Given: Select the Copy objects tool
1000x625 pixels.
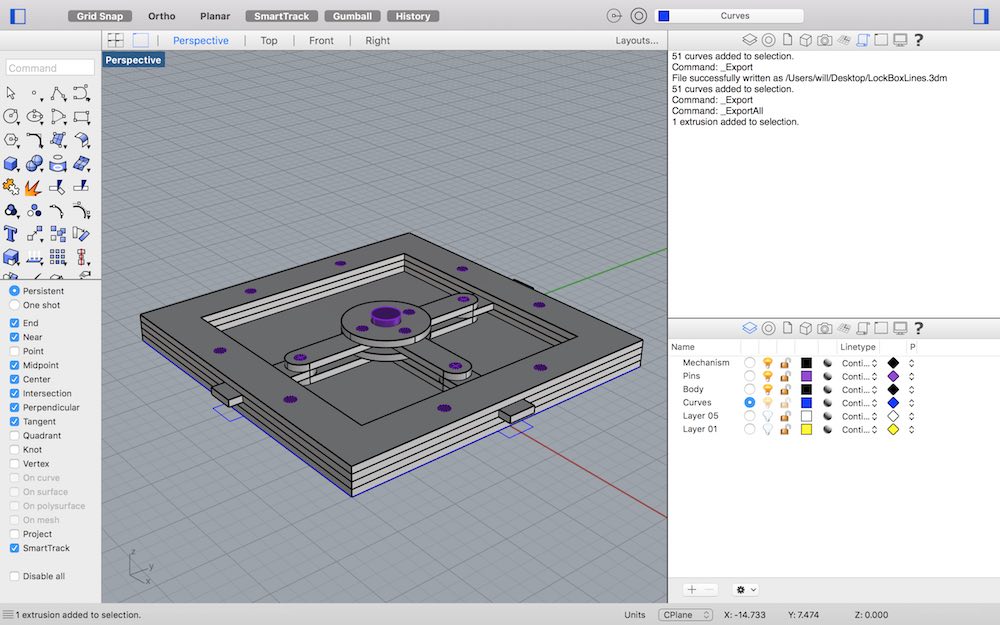Looking at the screenshot, I should point(58,233).
